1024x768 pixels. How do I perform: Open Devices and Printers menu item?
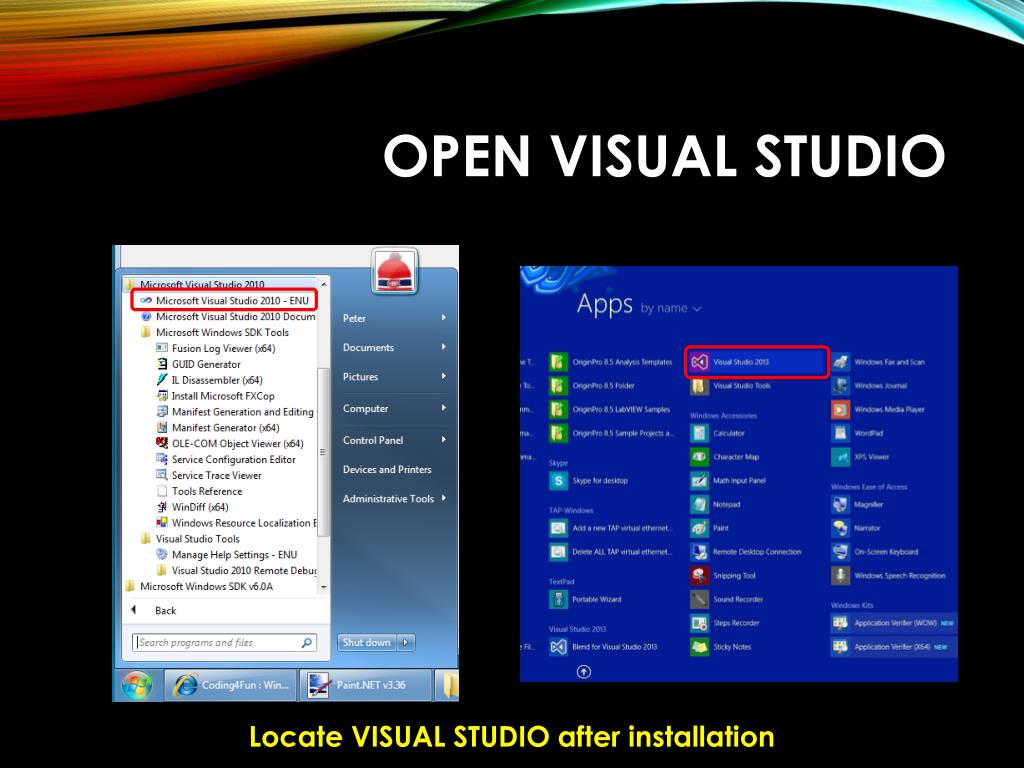tap(387, 470)
